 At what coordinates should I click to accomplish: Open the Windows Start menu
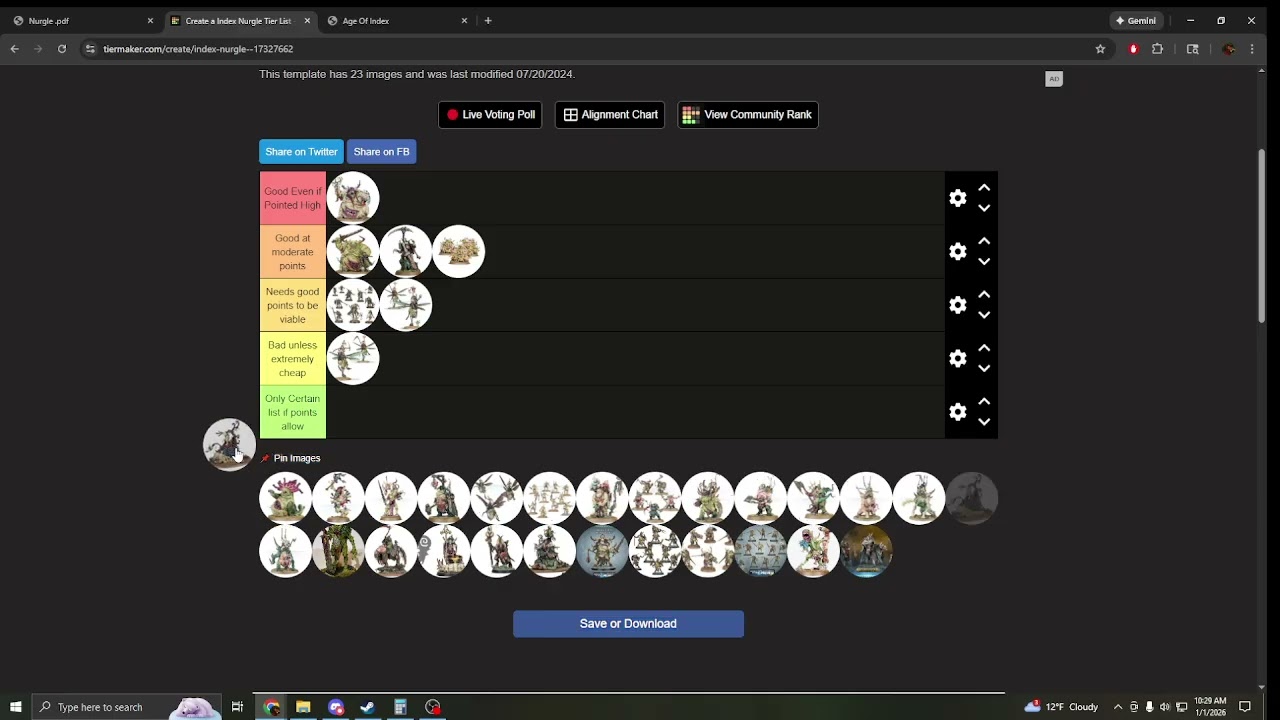15,707
